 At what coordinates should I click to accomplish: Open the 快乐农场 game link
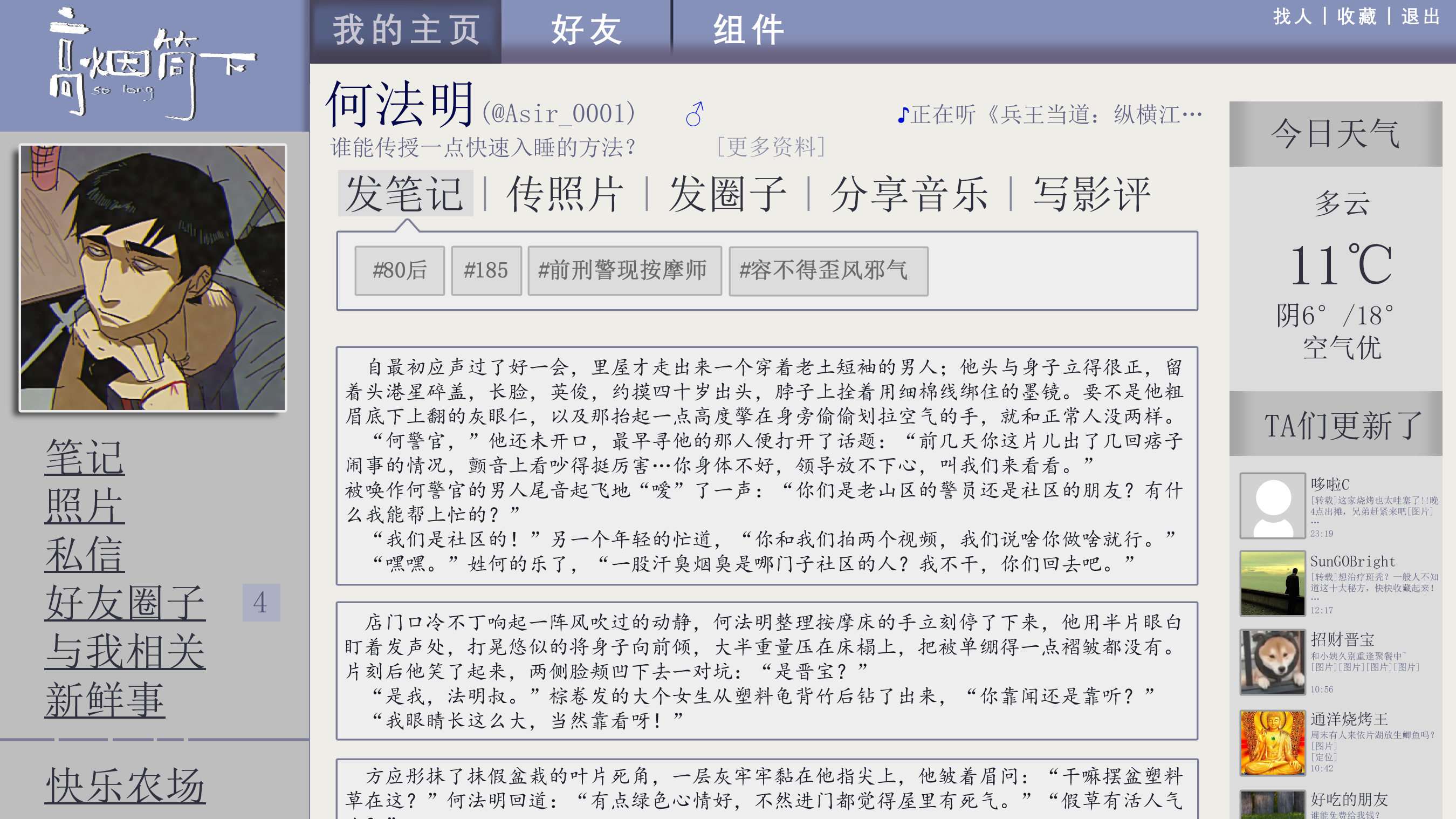point(125,786)
